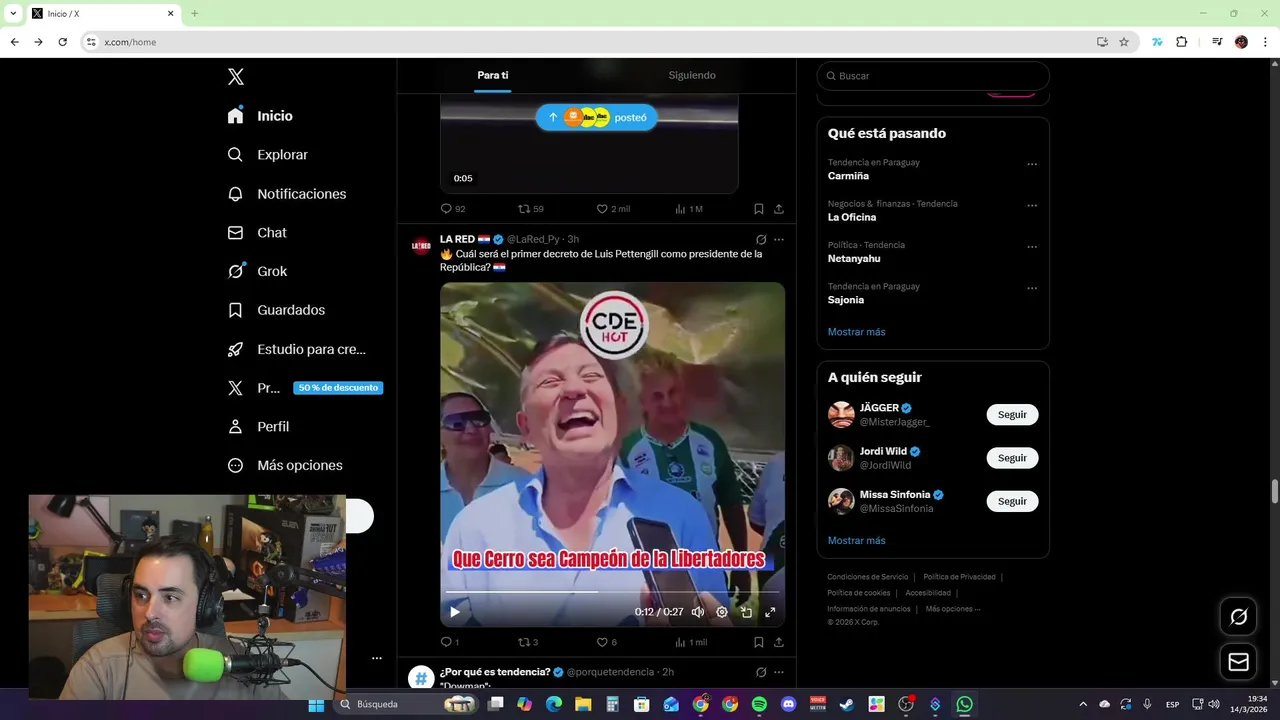Screen dimensions: 1280x720
Task: Bookmark this page with the star
Action: pos(1124,42)
